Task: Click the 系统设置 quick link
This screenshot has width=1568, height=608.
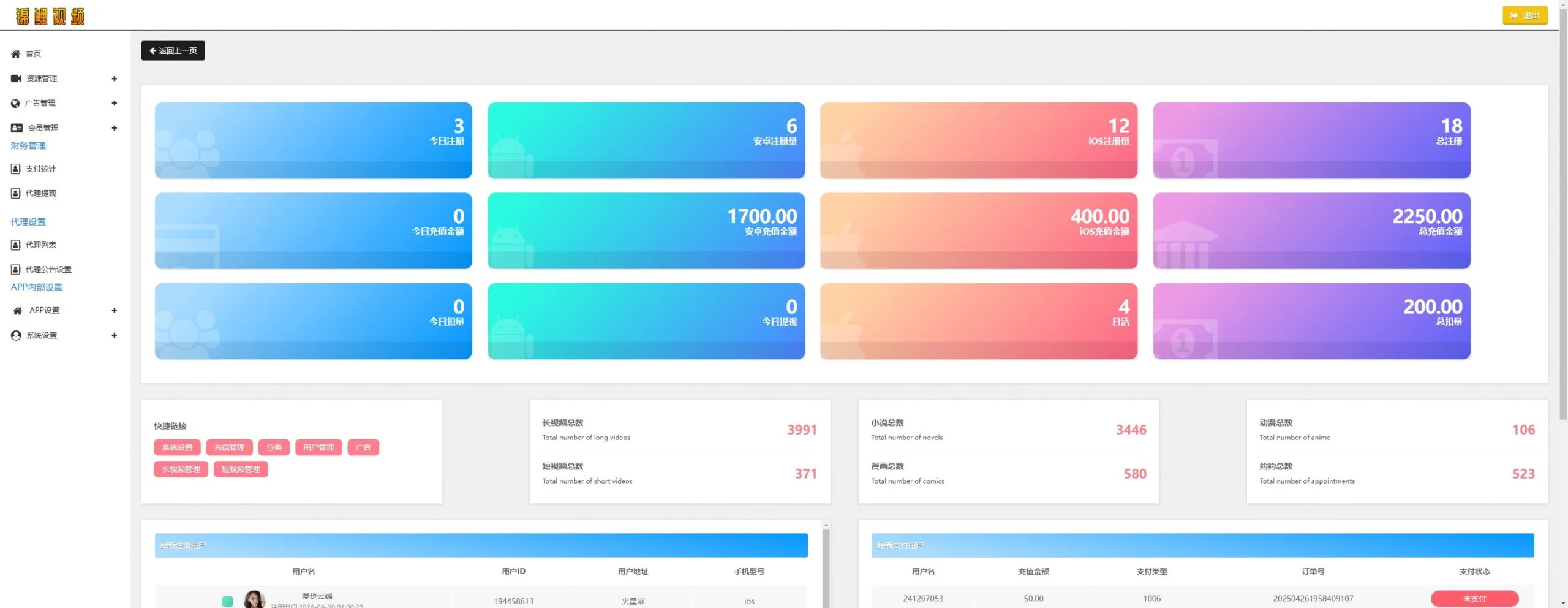Action: [177, 447]
